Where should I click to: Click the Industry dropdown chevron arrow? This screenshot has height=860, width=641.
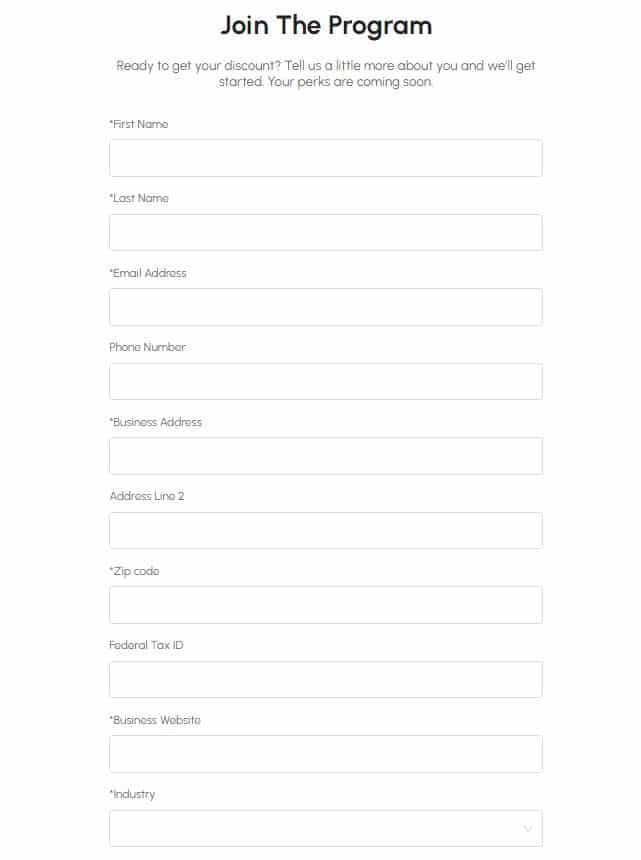527,828
